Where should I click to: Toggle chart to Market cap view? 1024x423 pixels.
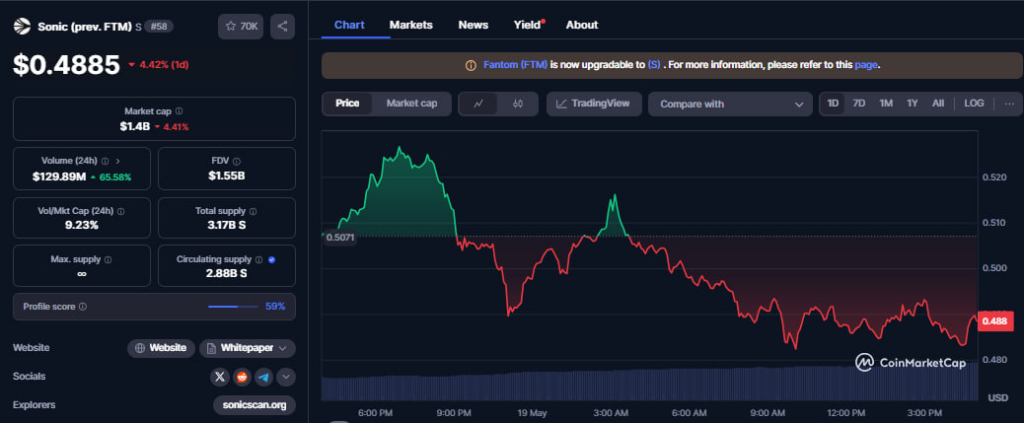coord(411,103)
